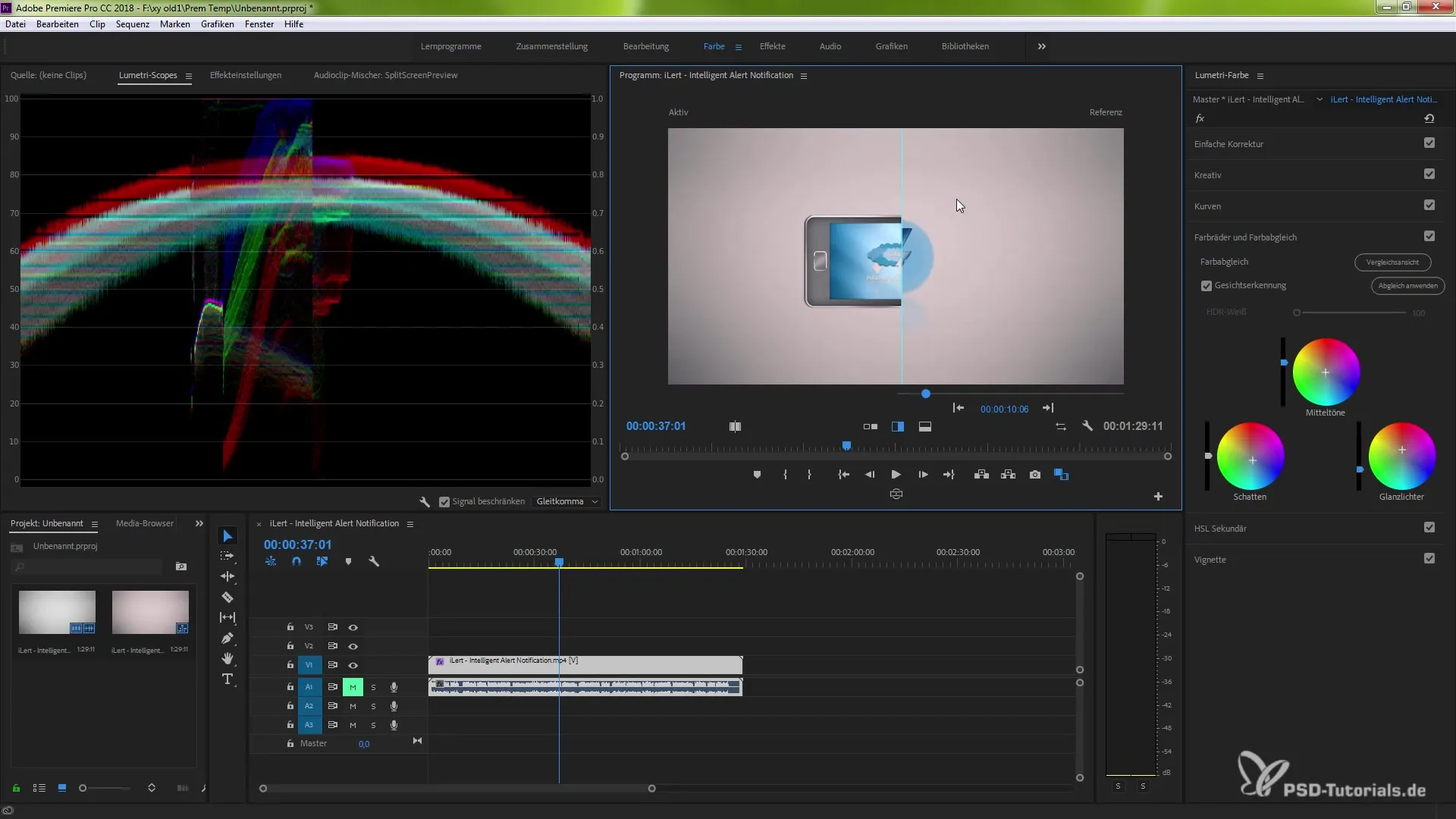1456x819 pixels.
Task: Open the Gleitkomma dropdown
Action: click(567, 502)
